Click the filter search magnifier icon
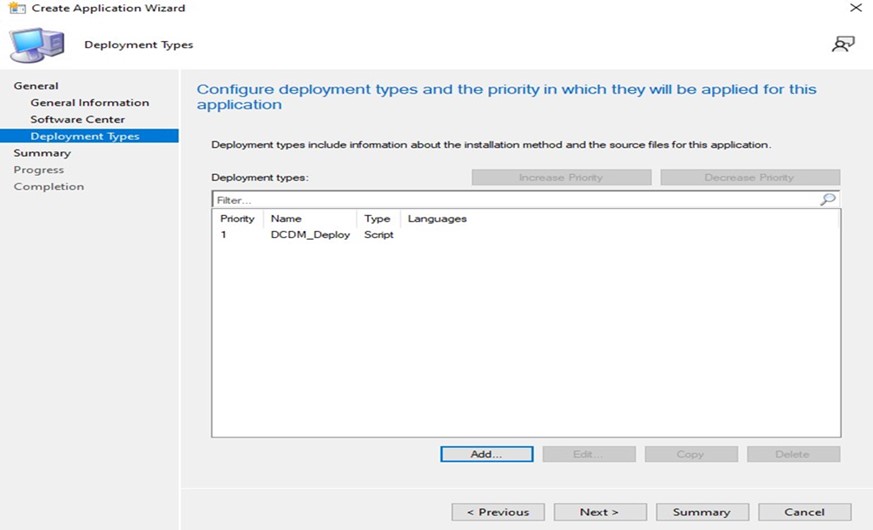 click(x=827, y=200)
